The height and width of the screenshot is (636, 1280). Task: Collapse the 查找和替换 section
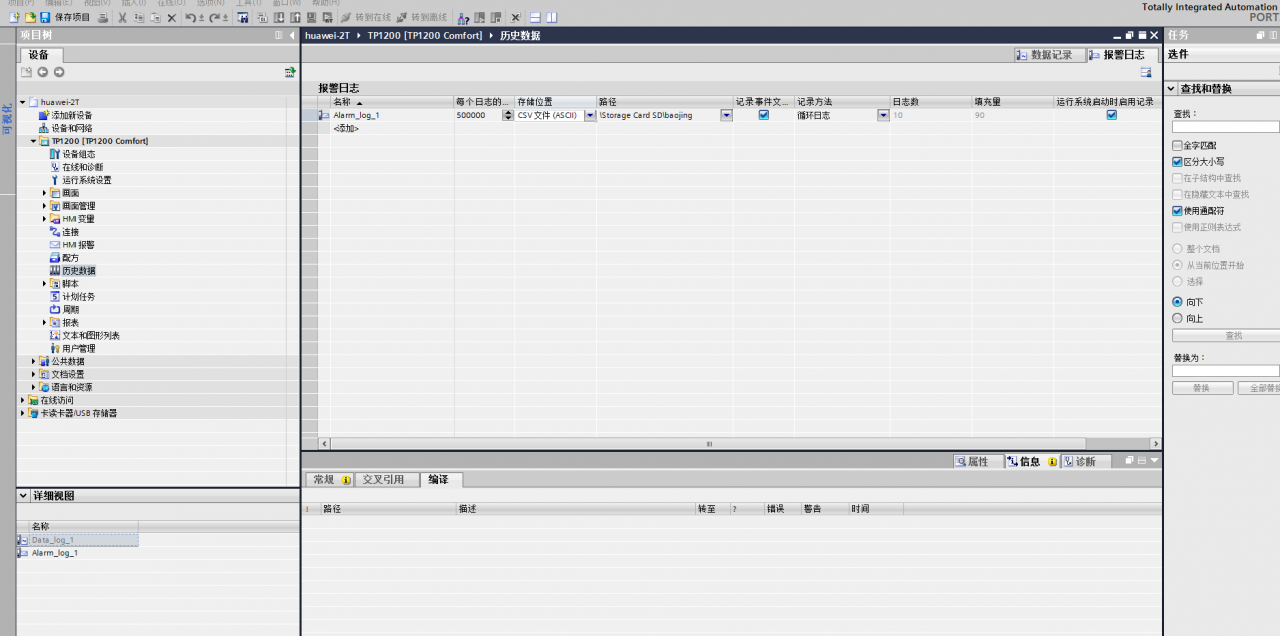coord(1171,89)
